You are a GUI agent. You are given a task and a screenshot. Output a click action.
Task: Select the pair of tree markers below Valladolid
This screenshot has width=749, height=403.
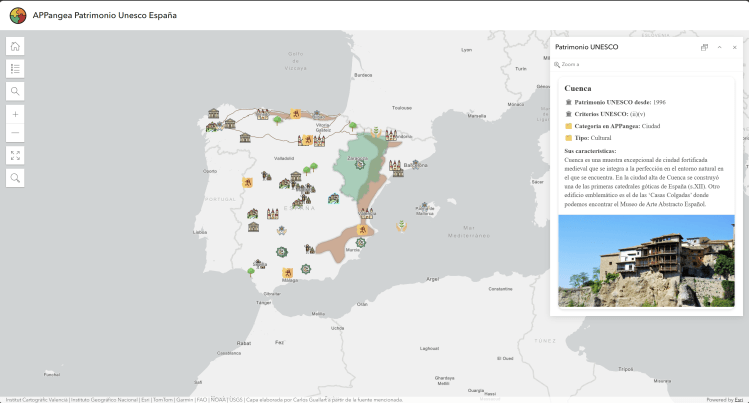click(x=310, y=168)
